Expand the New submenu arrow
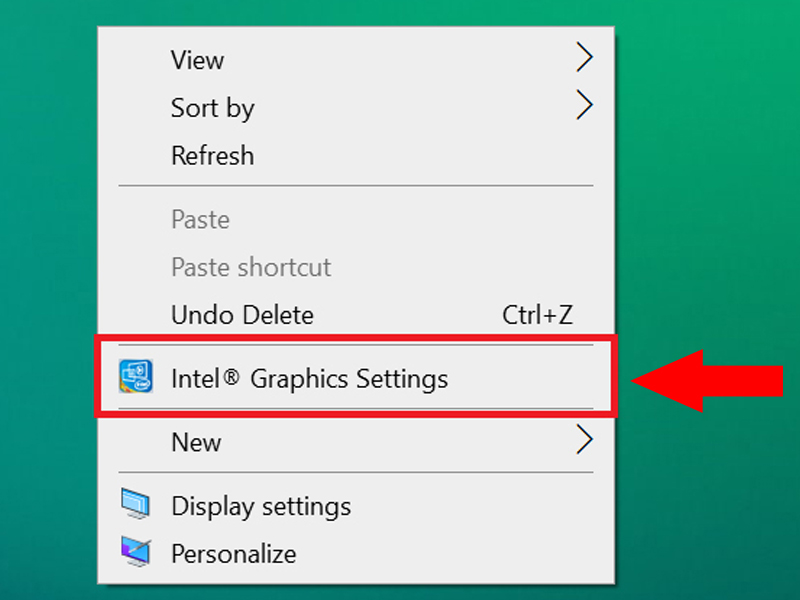The height and width of the screenshot is (600, 800). 585,441
